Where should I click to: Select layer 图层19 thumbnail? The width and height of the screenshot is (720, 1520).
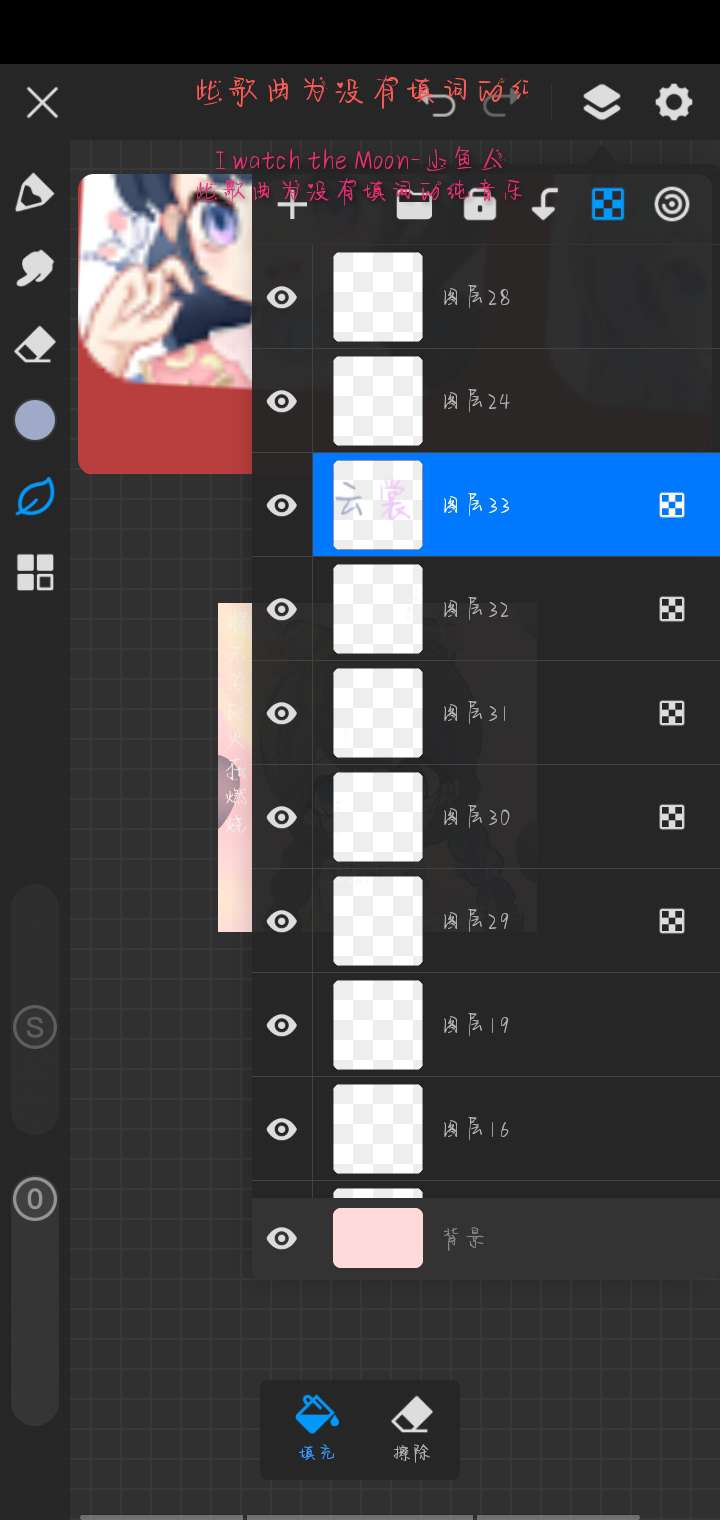377,1025
